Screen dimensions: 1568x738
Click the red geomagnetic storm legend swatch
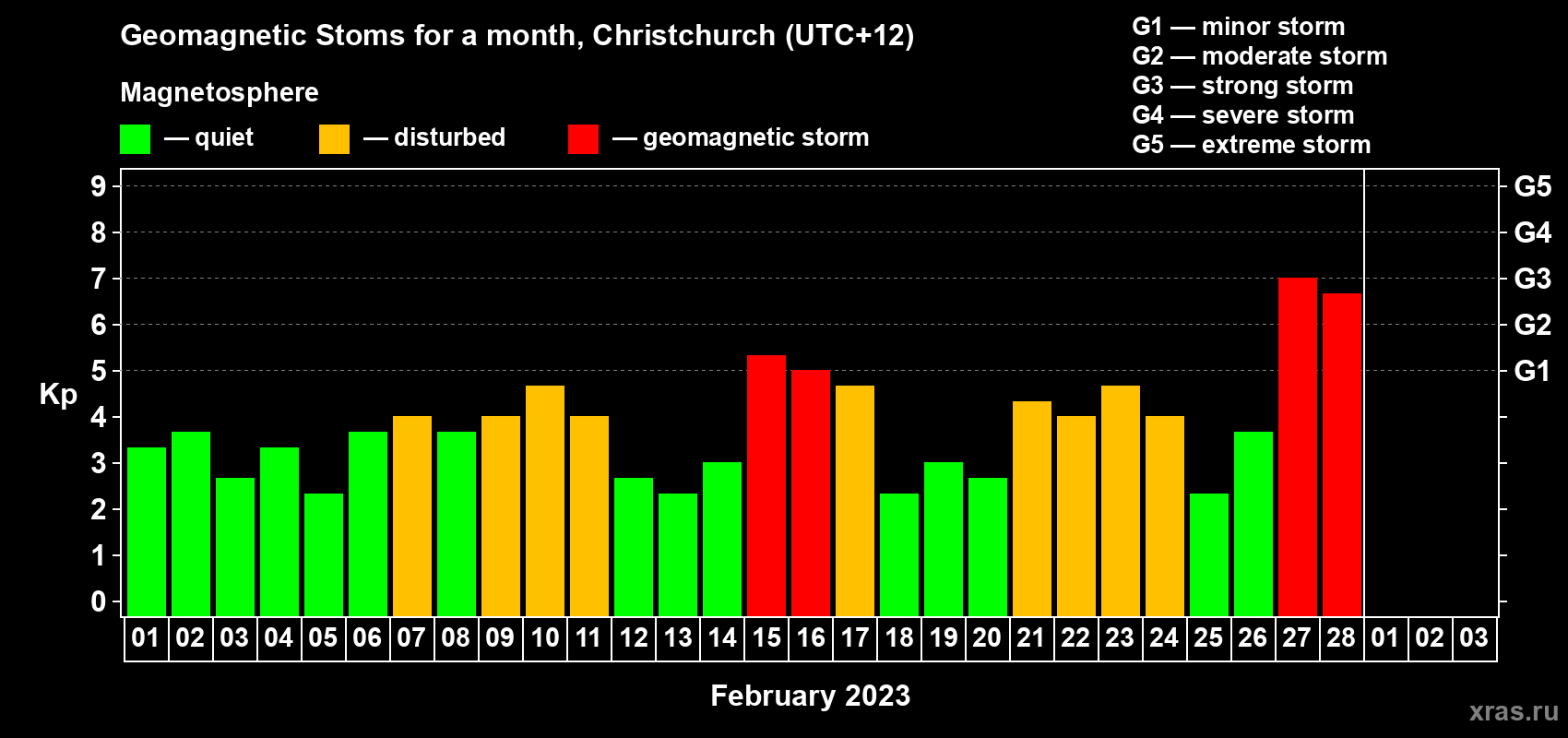tap(583, 139)
